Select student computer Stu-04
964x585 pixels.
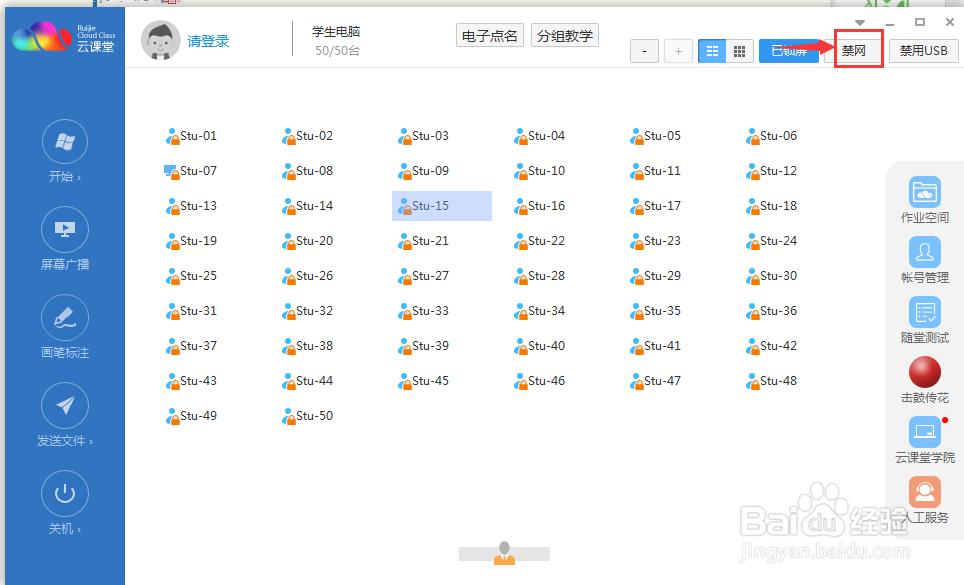pyautogui.click(x=539, y=136)
